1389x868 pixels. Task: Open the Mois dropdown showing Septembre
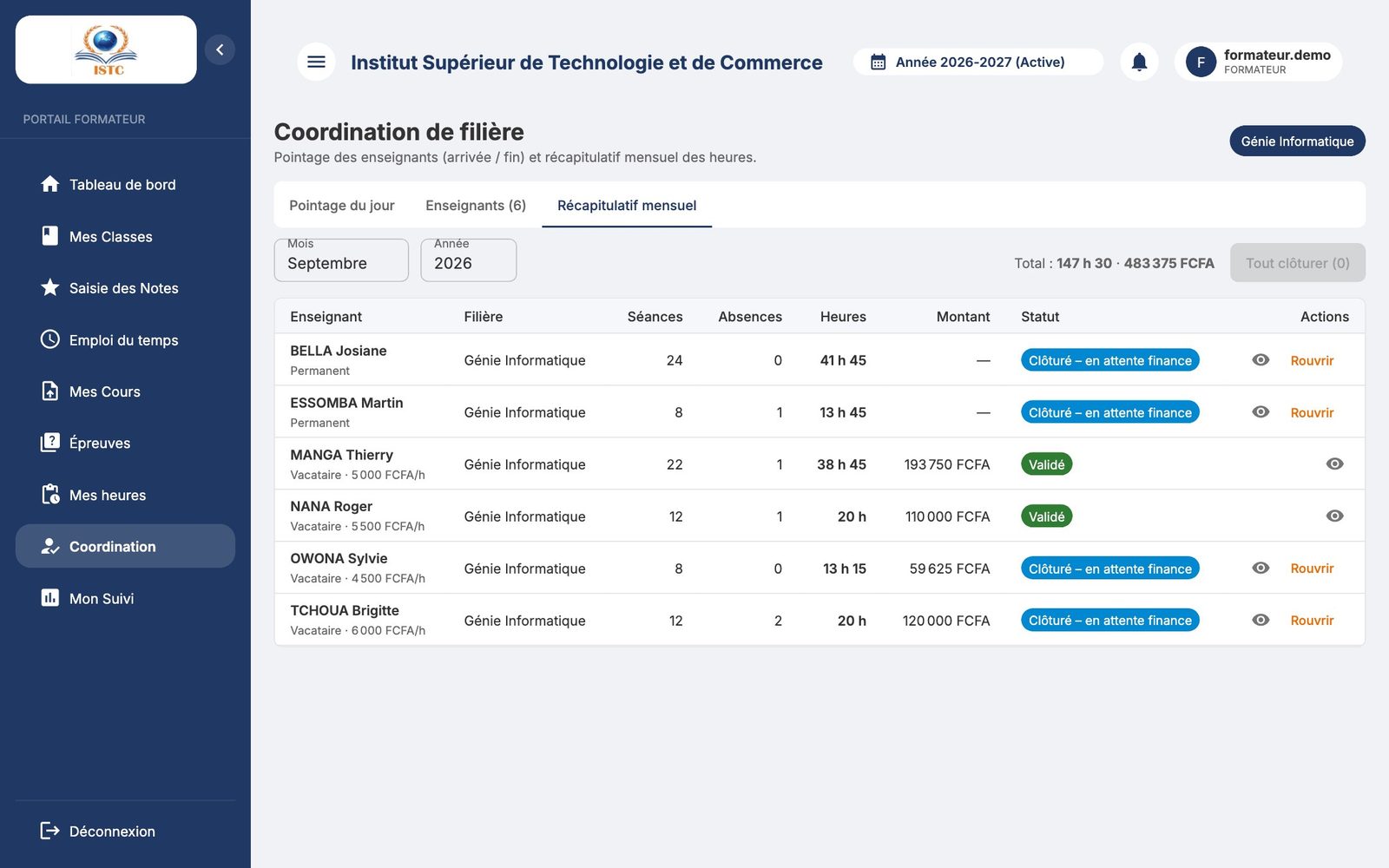coord(341,260)
